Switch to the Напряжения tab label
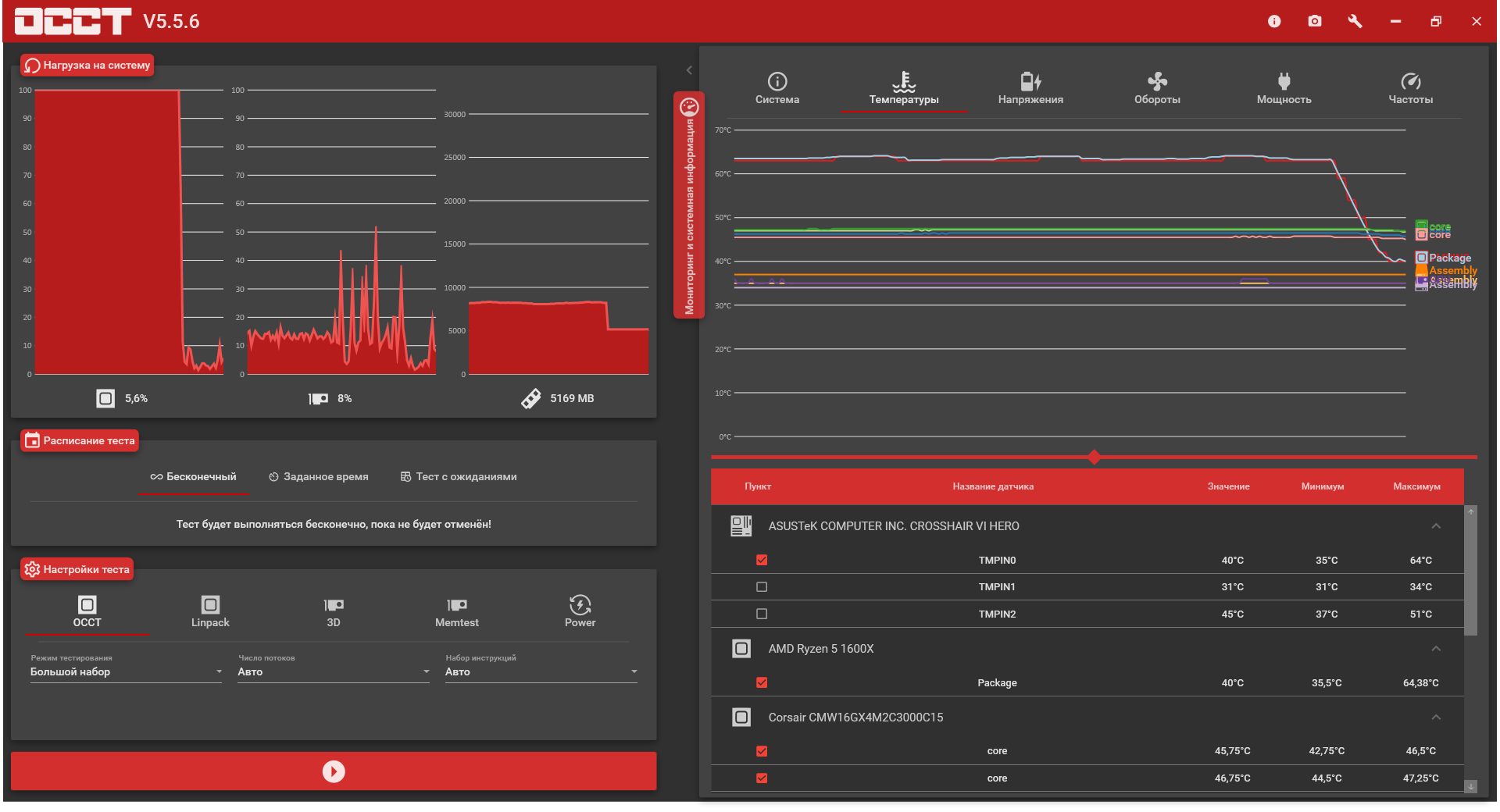This screenshot has height=812, width=1500. (x=1030, y=100)
